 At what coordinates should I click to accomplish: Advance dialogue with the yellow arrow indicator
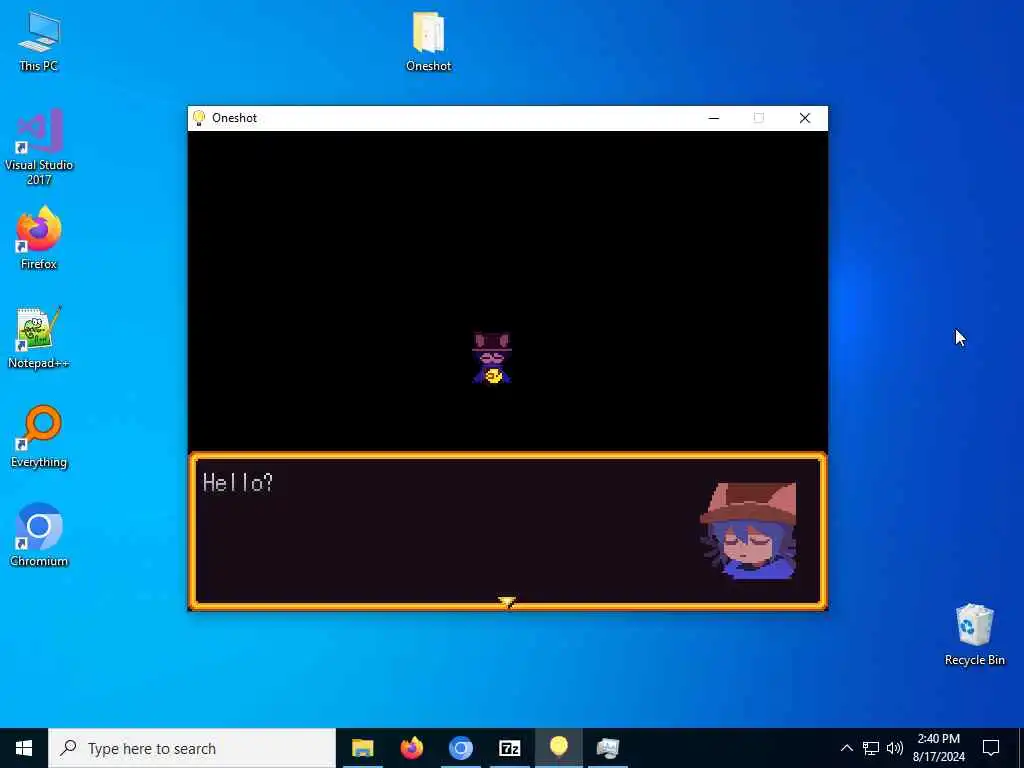point(507,601)
